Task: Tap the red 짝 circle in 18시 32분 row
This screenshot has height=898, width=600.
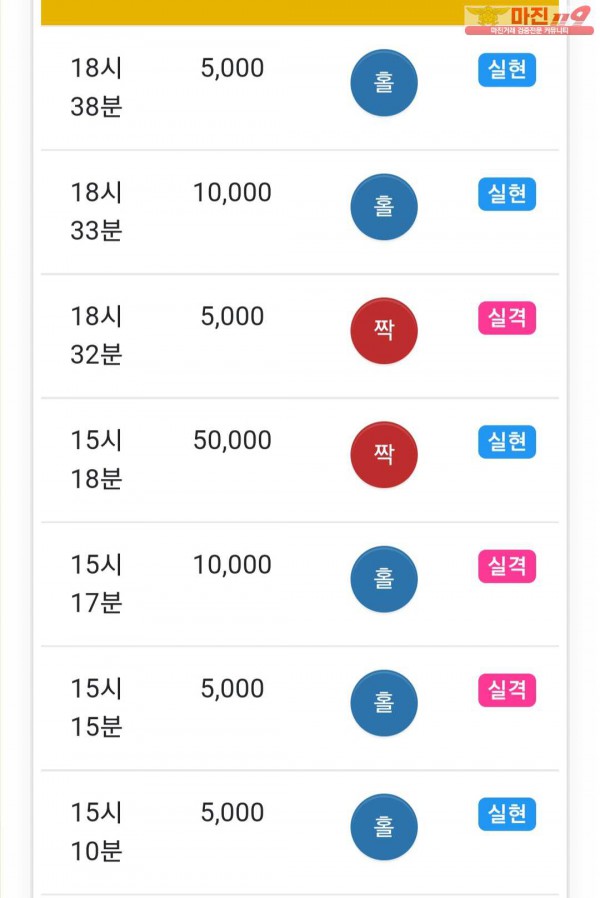Action: pos(384,331)
